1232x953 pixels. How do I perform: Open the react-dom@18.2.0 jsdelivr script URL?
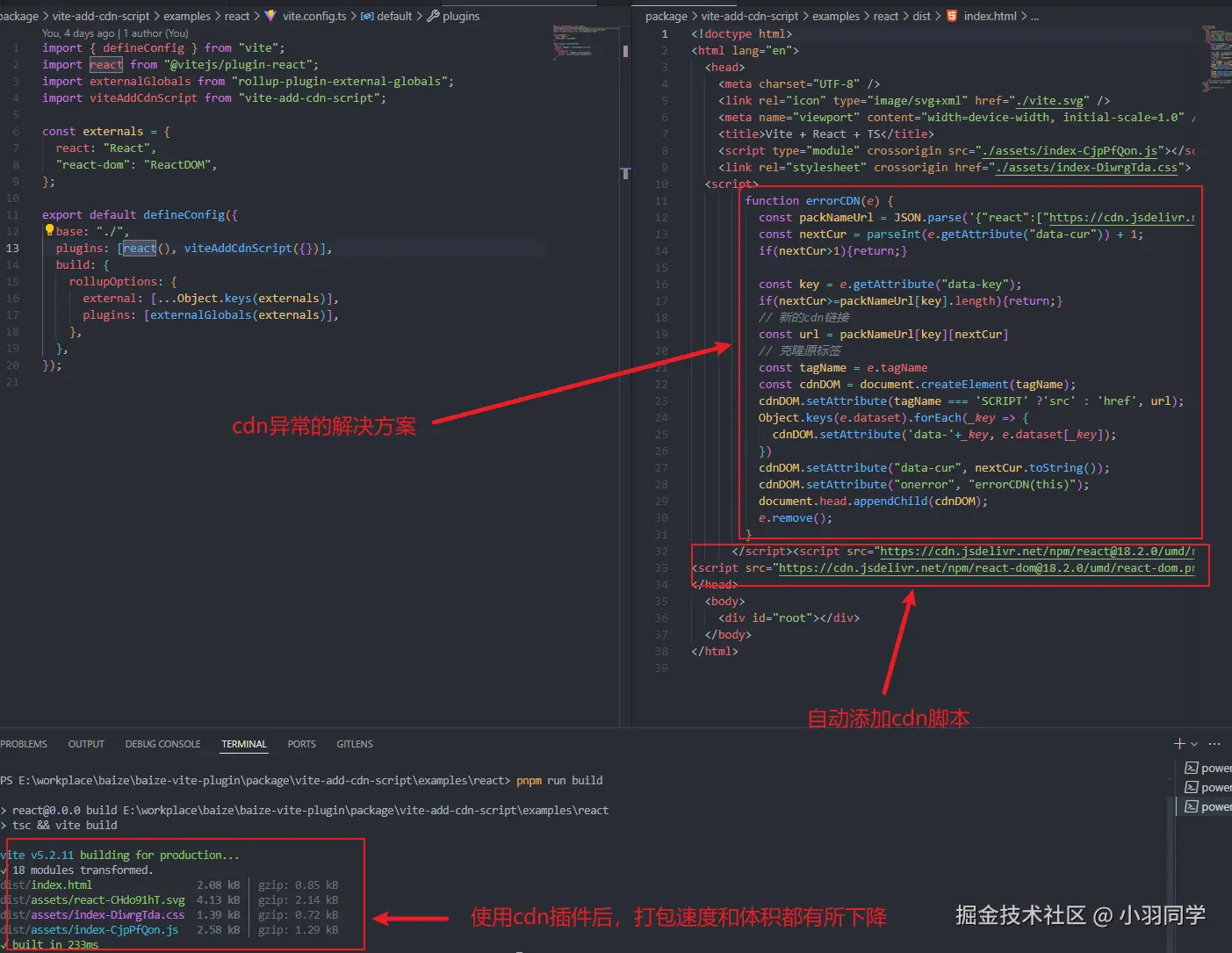[x=986, y=567]
